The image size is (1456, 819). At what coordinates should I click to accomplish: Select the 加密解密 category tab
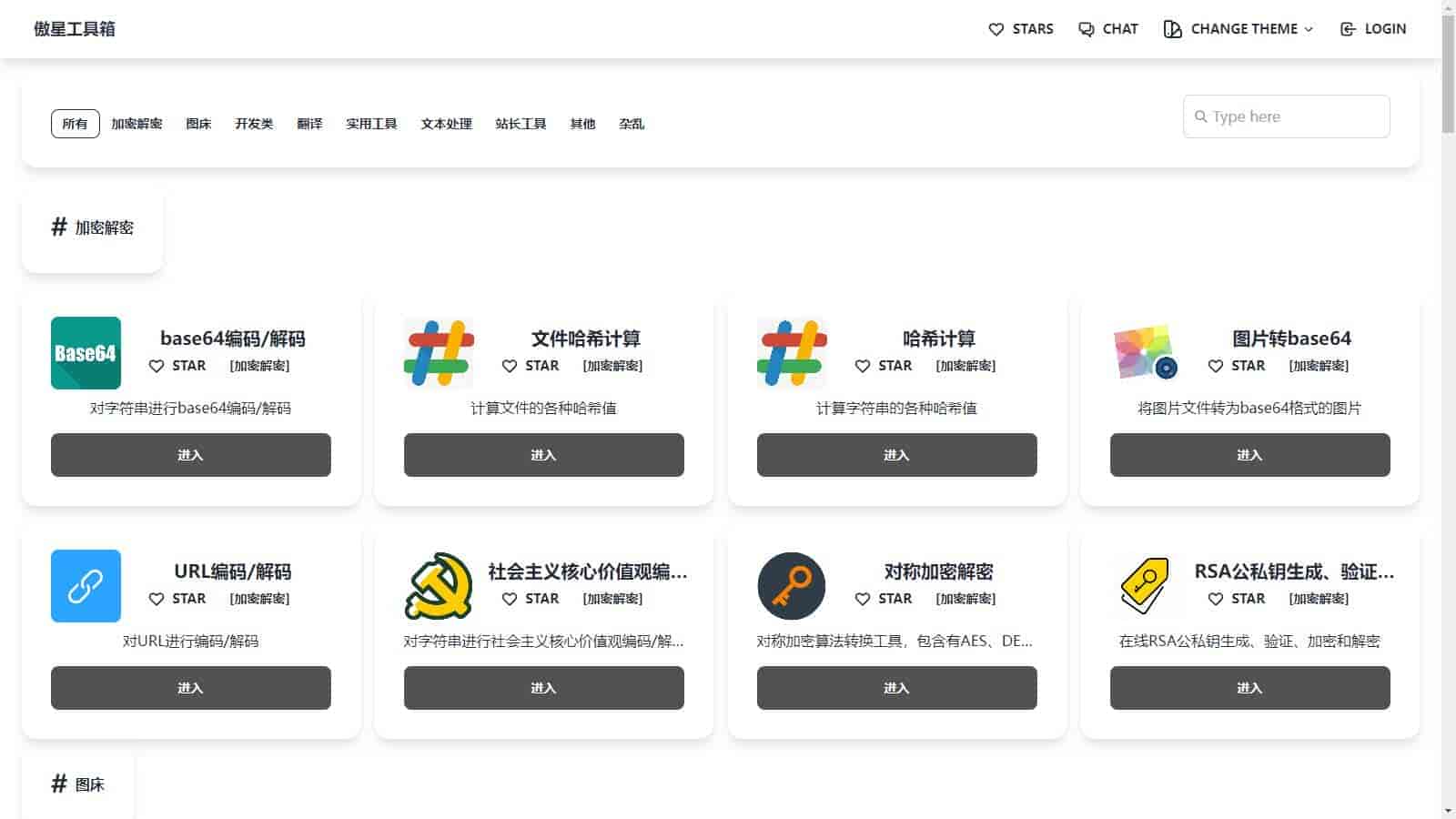tap(136, 124)
